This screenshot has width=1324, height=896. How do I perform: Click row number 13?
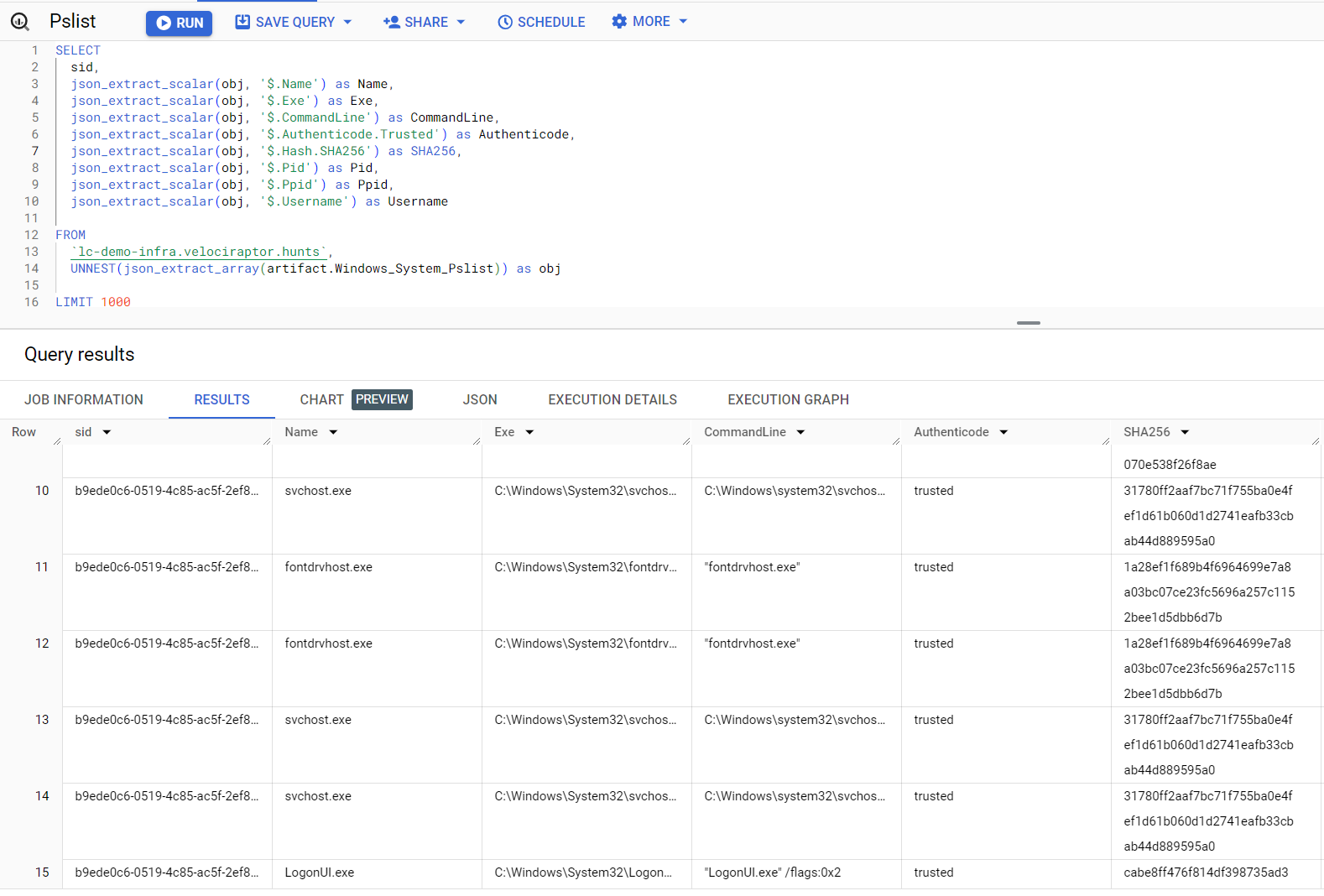pos(42,720)
